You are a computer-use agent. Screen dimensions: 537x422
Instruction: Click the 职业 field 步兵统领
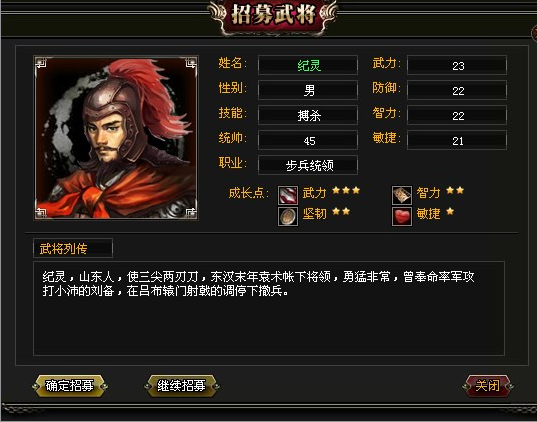pyautogui.click(x=308, y=165)
